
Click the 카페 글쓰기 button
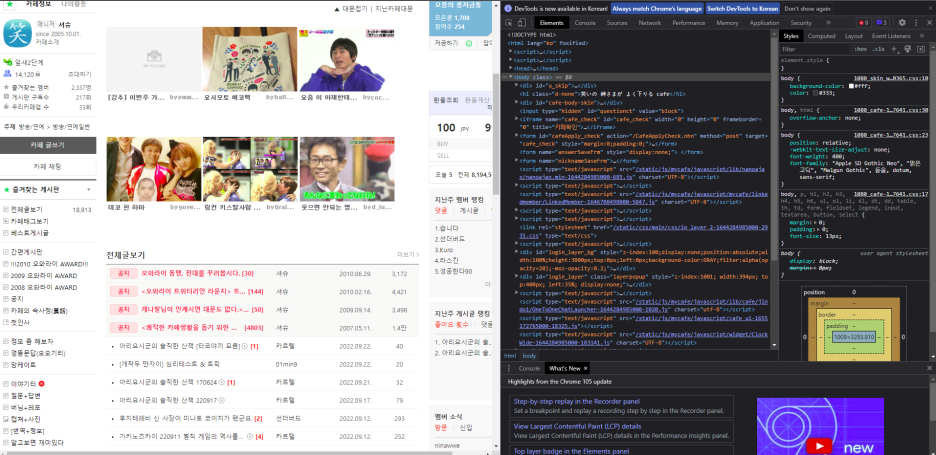[48, 145]
